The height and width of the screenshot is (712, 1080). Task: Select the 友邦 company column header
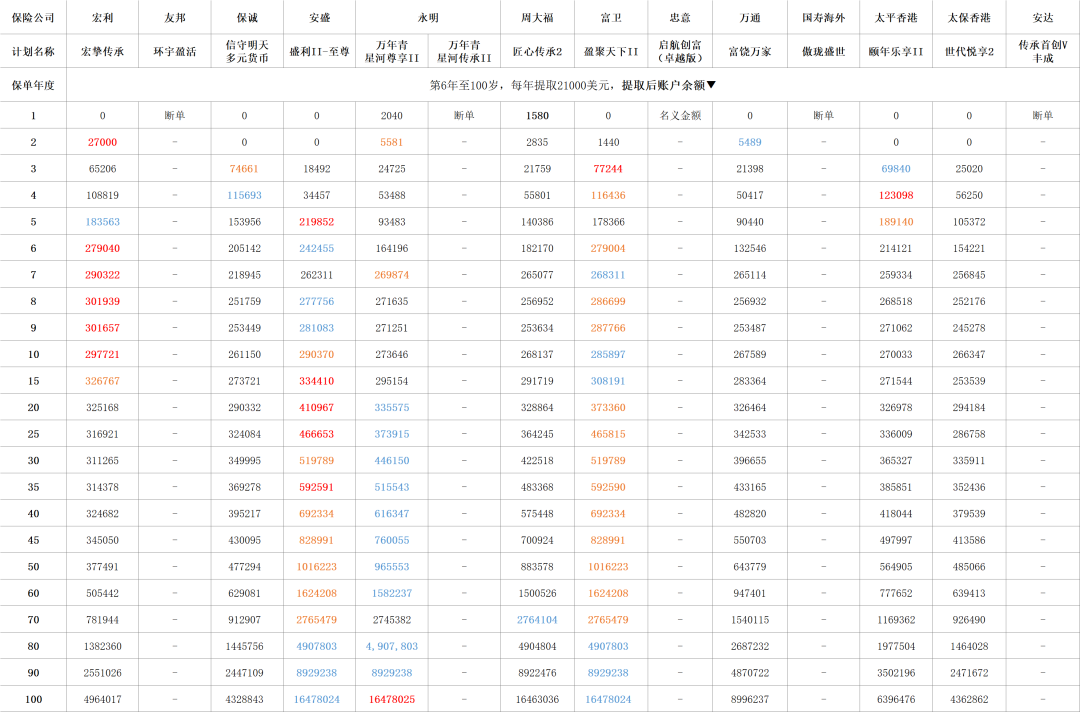pyautogui.click(x=174, y=18)
